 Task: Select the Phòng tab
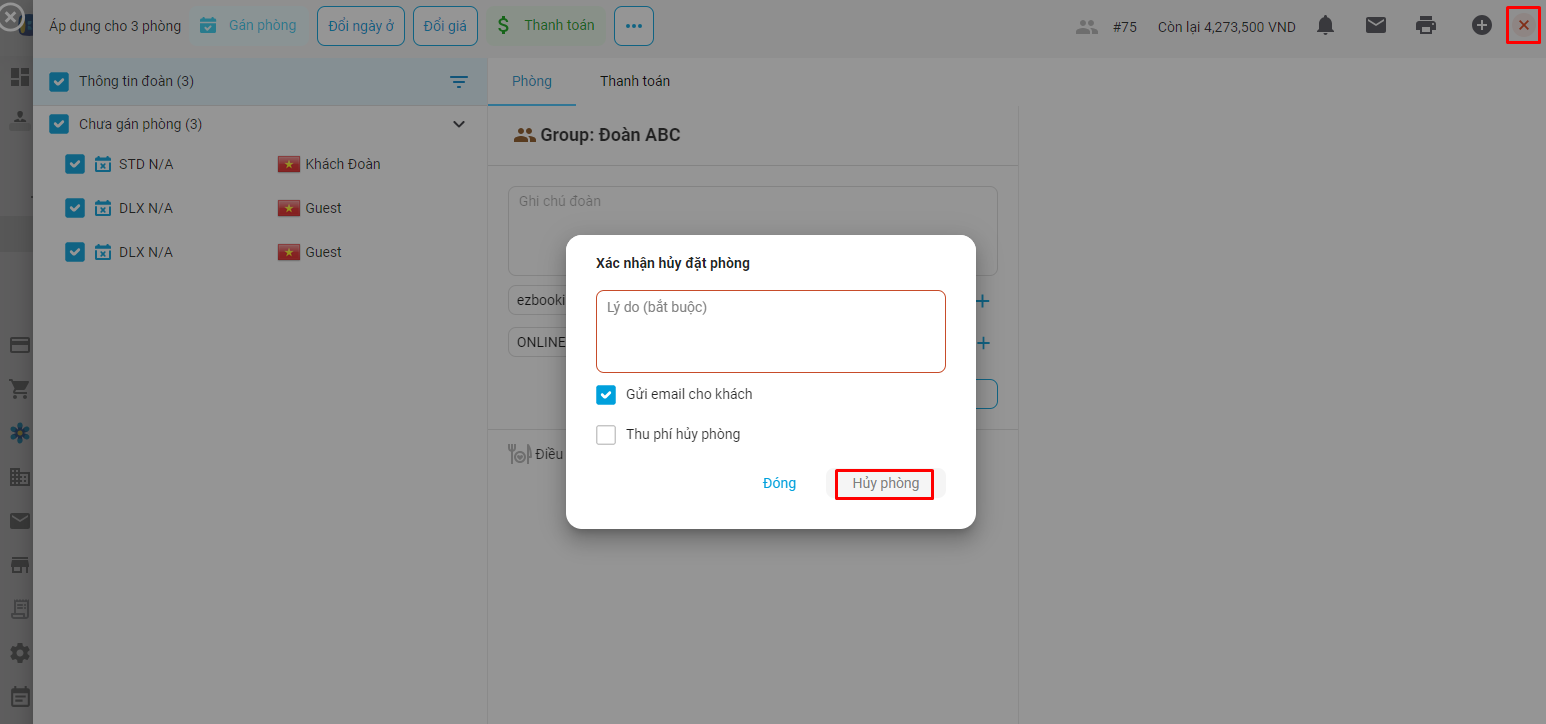click(532, 81)
